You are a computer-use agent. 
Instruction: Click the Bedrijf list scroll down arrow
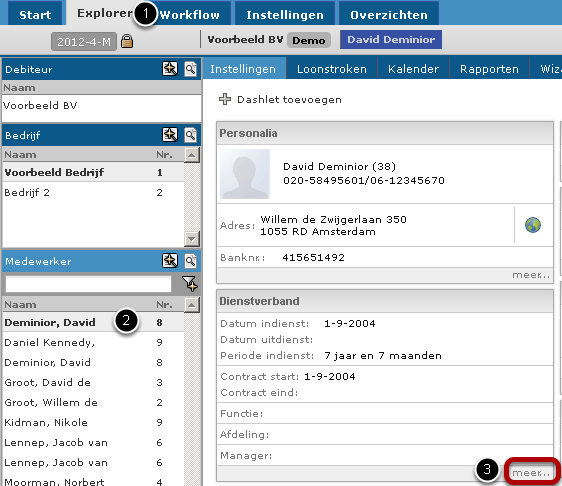pos(192,239)
